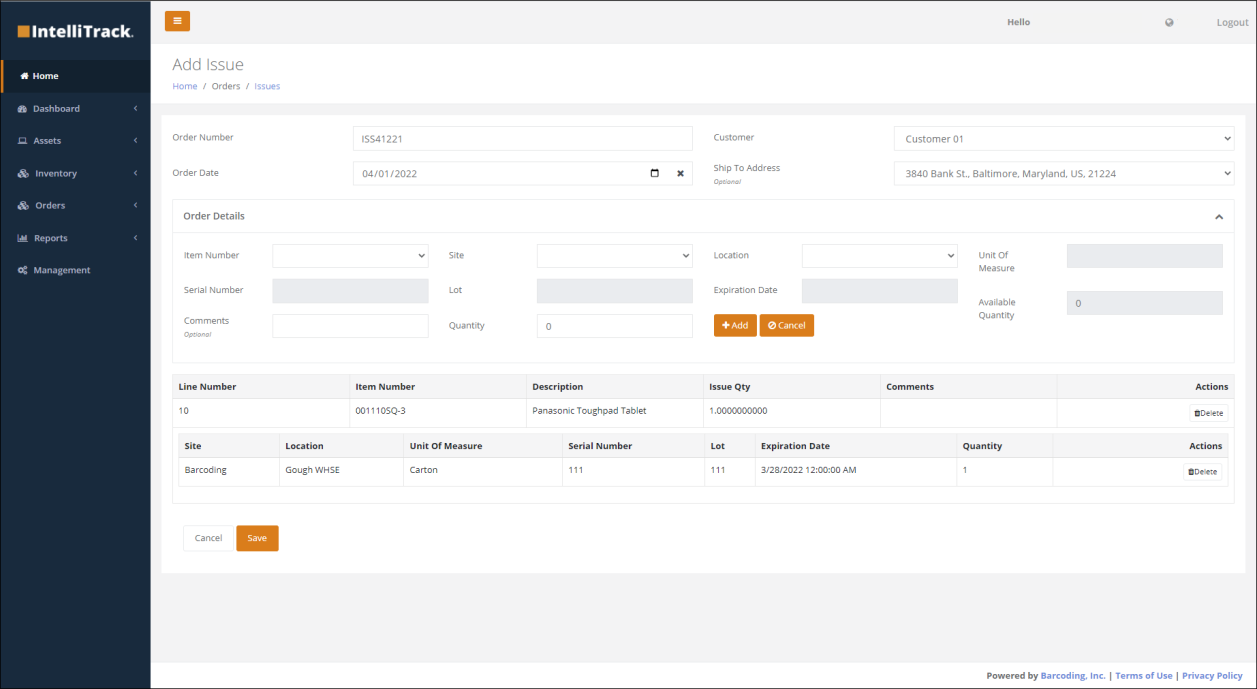This screenshot has height=689, width=1257.
Task: Expand the Orders sidebar menu
Action: pos(75,205)
